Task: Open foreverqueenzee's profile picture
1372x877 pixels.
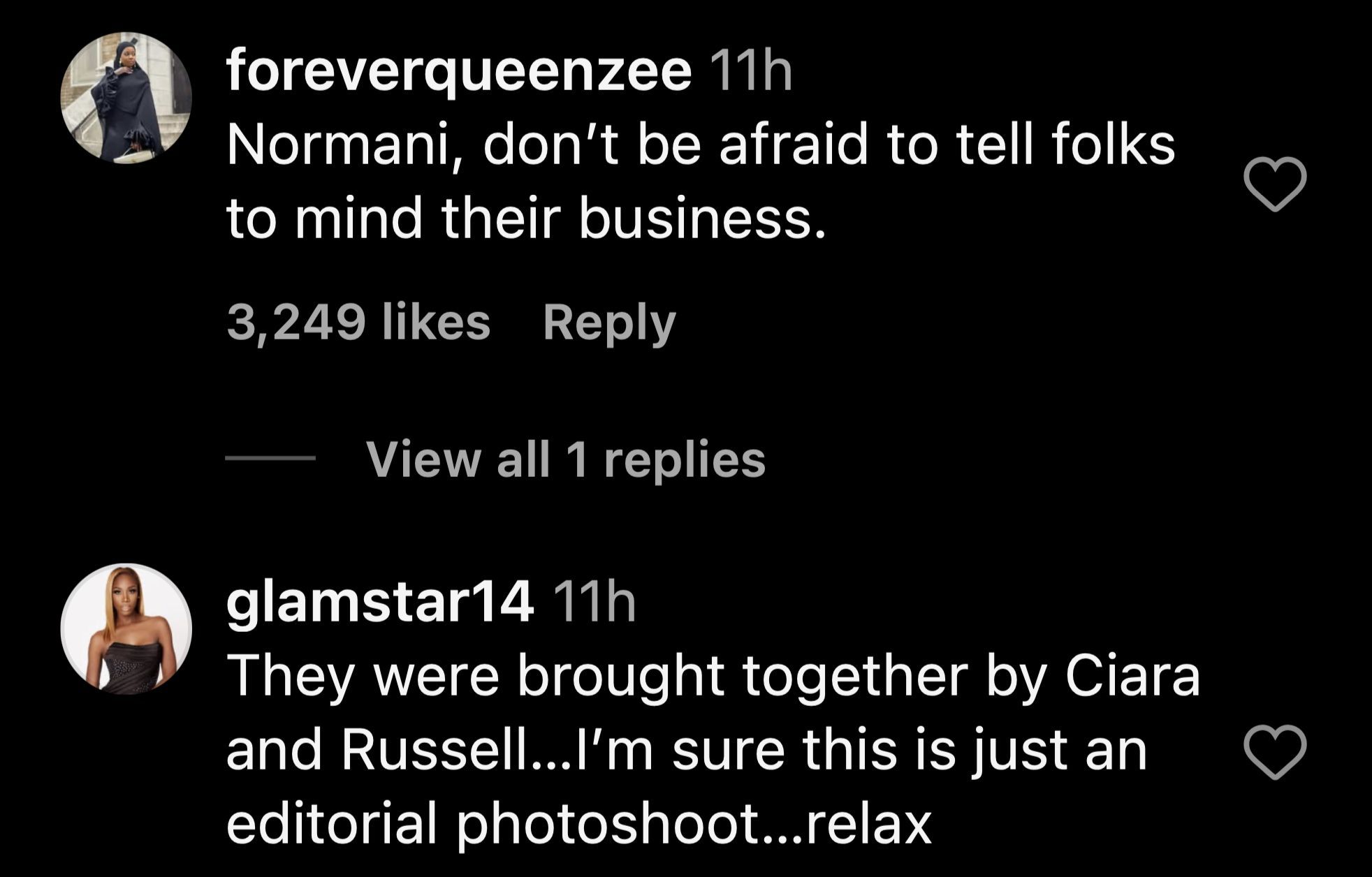Action: (x=126, y=98)
